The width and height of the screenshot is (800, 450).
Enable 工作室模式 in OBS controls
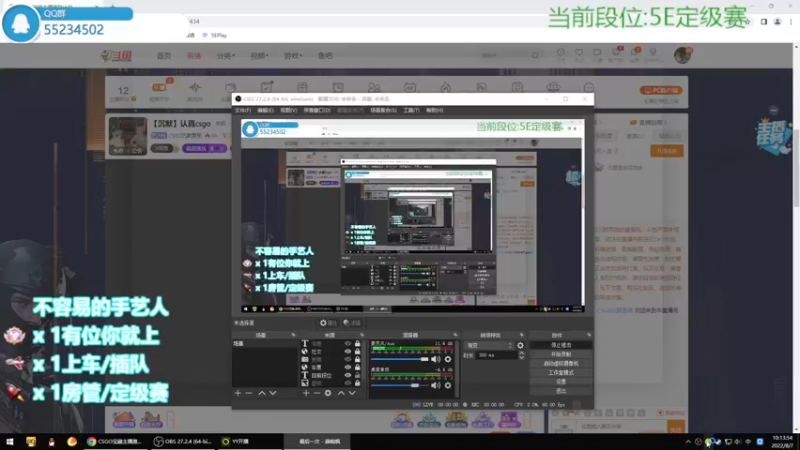pyautogui.click(x=561, y=372)
